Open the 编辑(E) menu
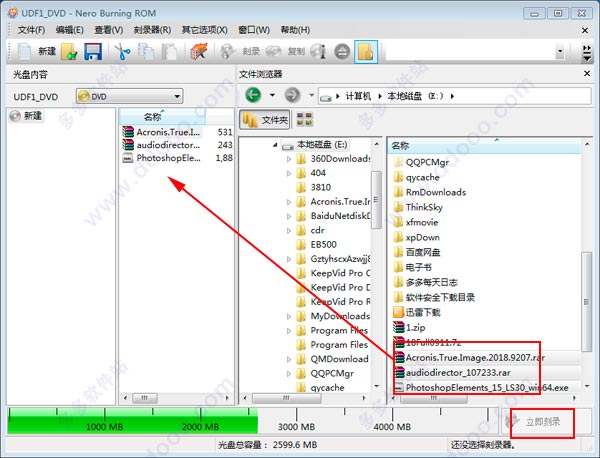600x458 pixels. point(69,30)
